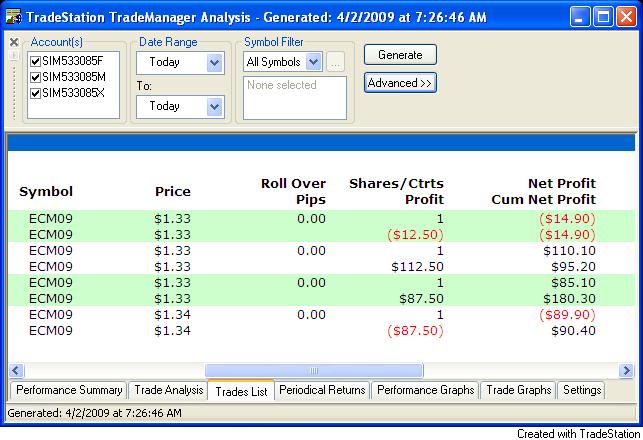The image size is (643, 440).
Task: Click the Price column header
Action: 173,192
